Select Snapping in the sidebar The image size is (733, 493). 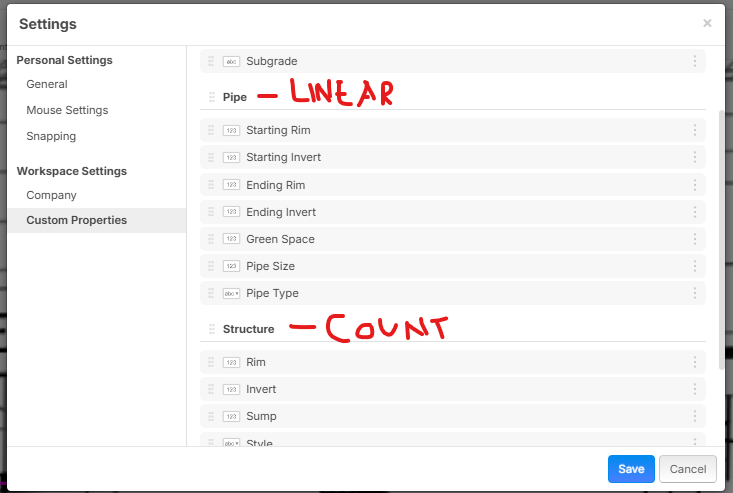click(x=51, y=136)
